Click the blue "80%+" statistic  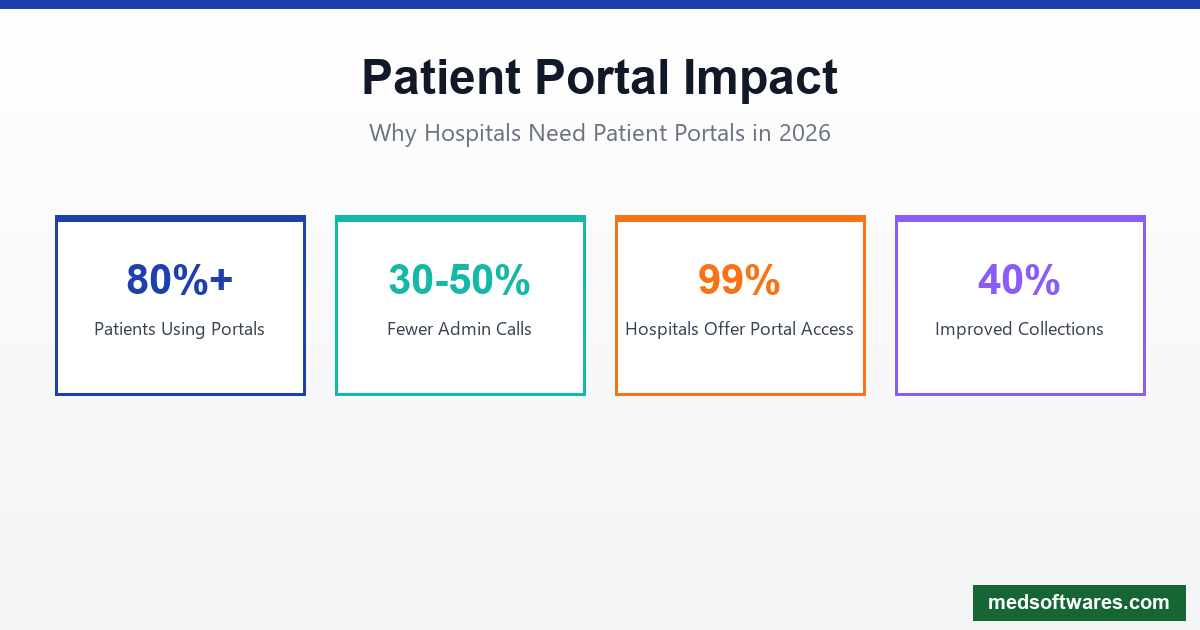pyautogui.click(x=180, y=280)
